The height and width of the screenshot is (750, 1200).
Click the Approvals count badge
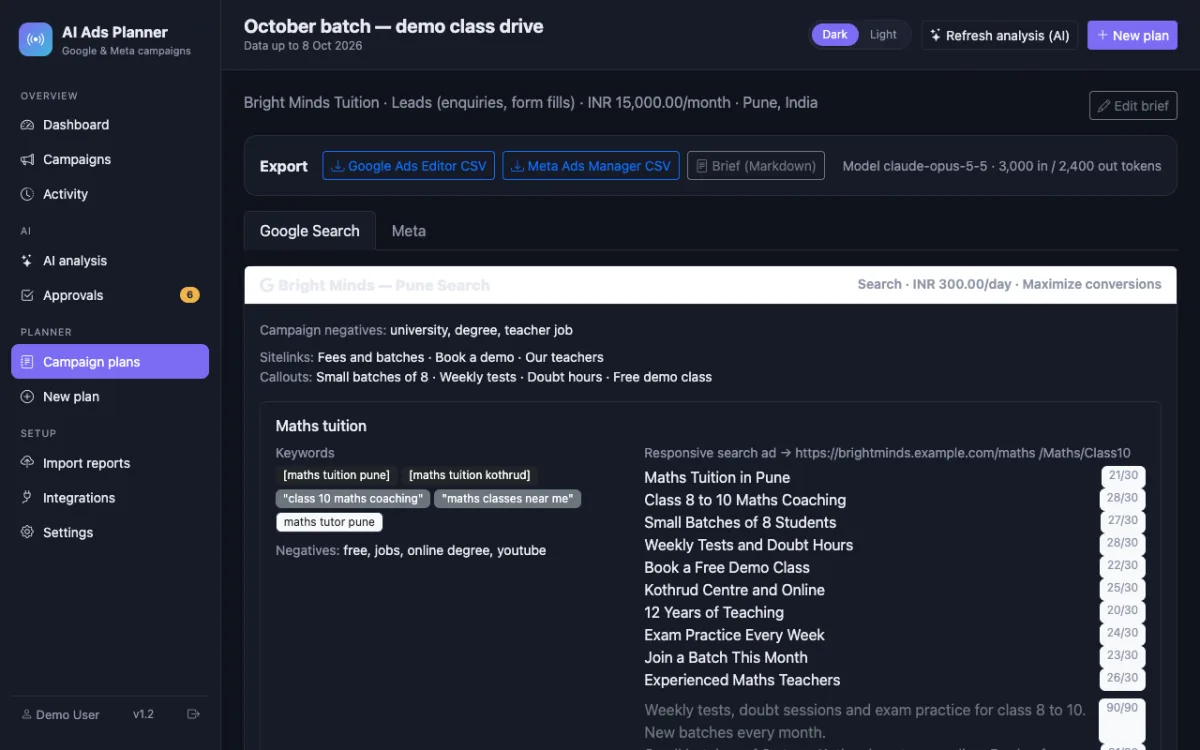[x=189, y=295]
